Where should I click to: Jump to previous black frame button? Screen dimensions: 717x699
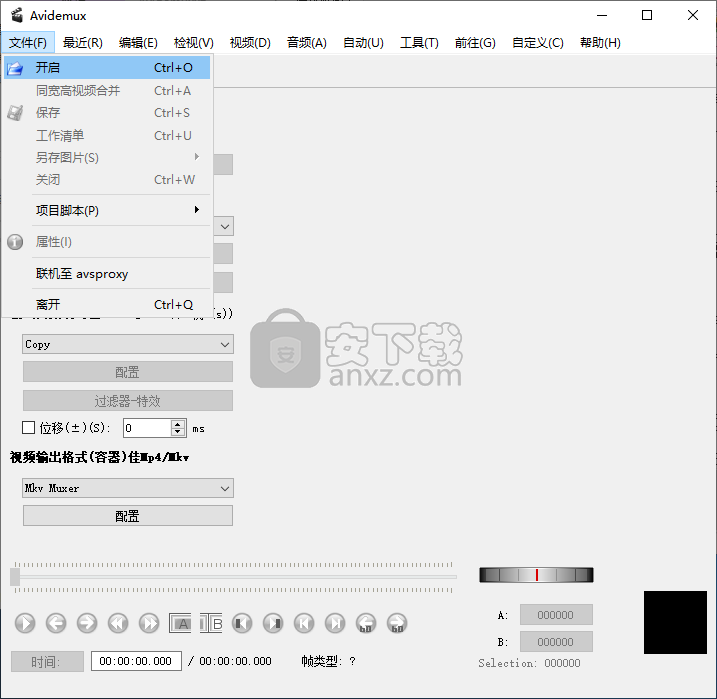242,623
